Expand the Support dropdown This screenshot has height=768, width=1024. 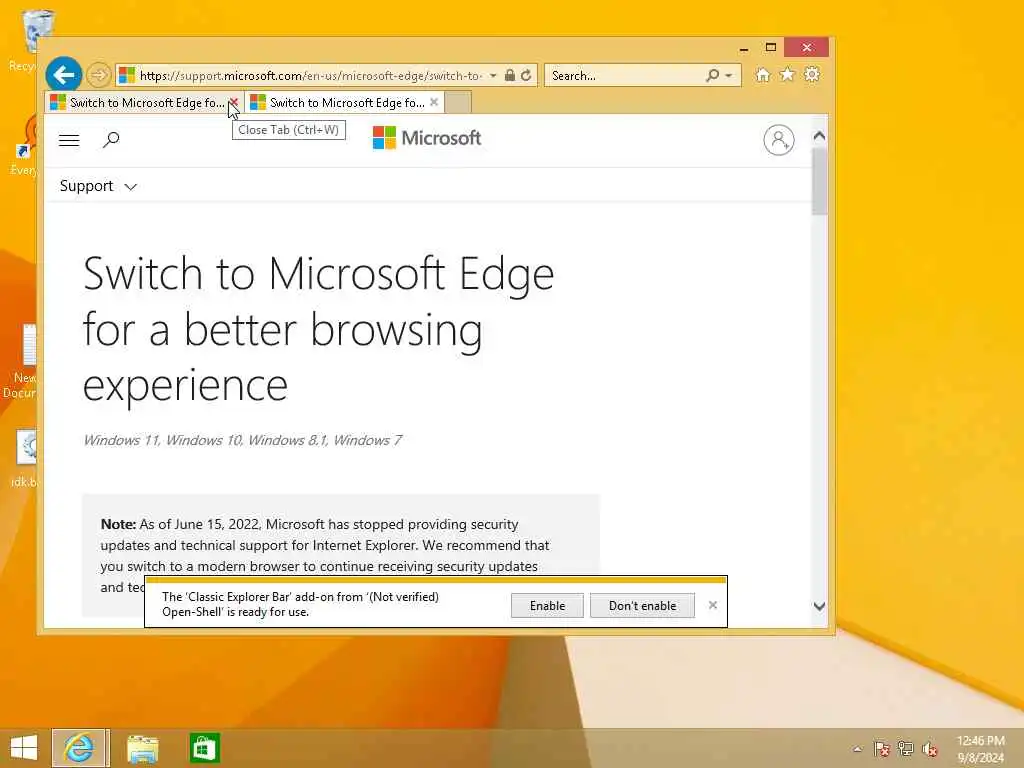coord(98,186)
